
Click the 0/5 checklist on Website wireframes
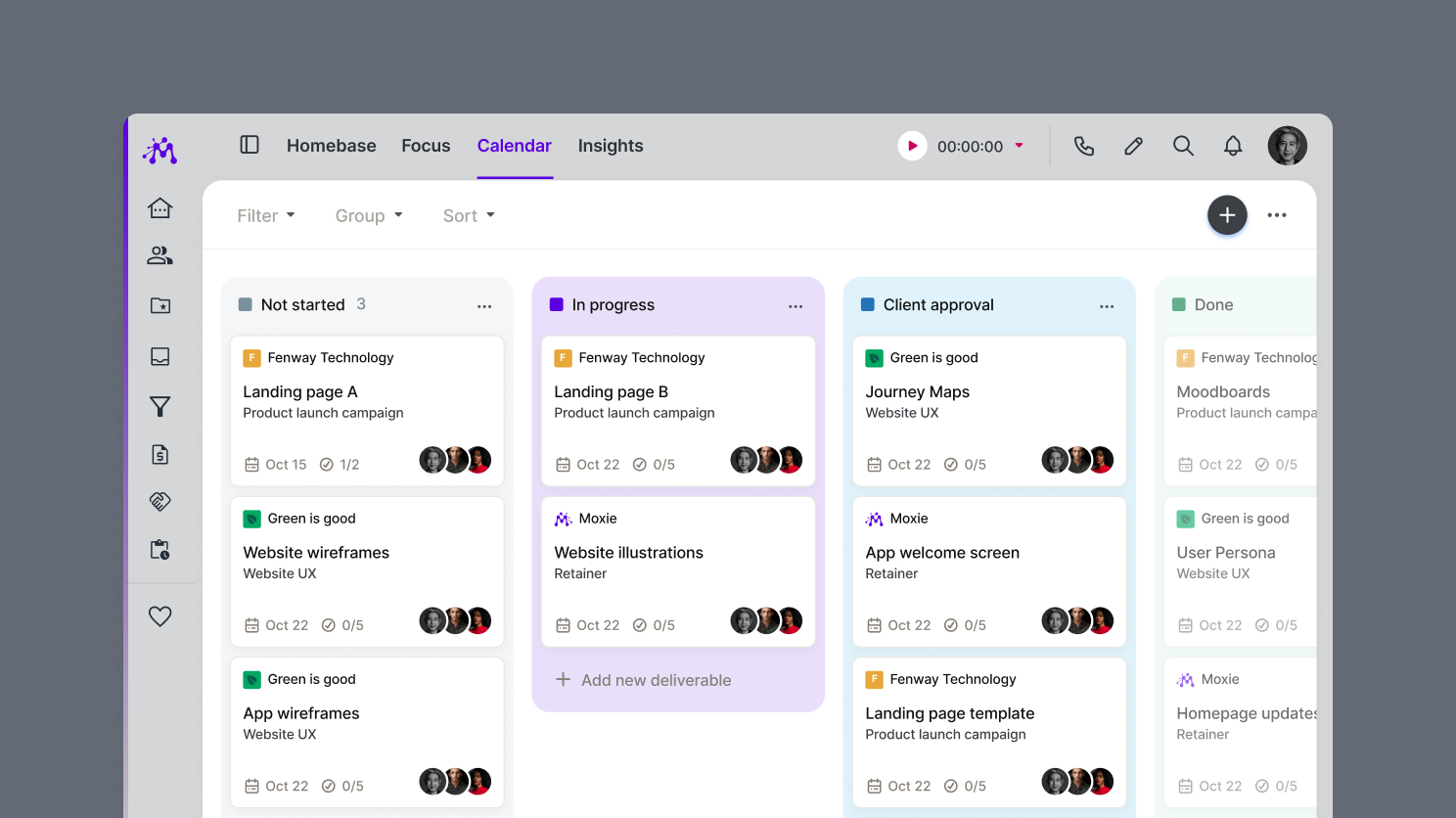pyautogui.click(x=342, y=625)
